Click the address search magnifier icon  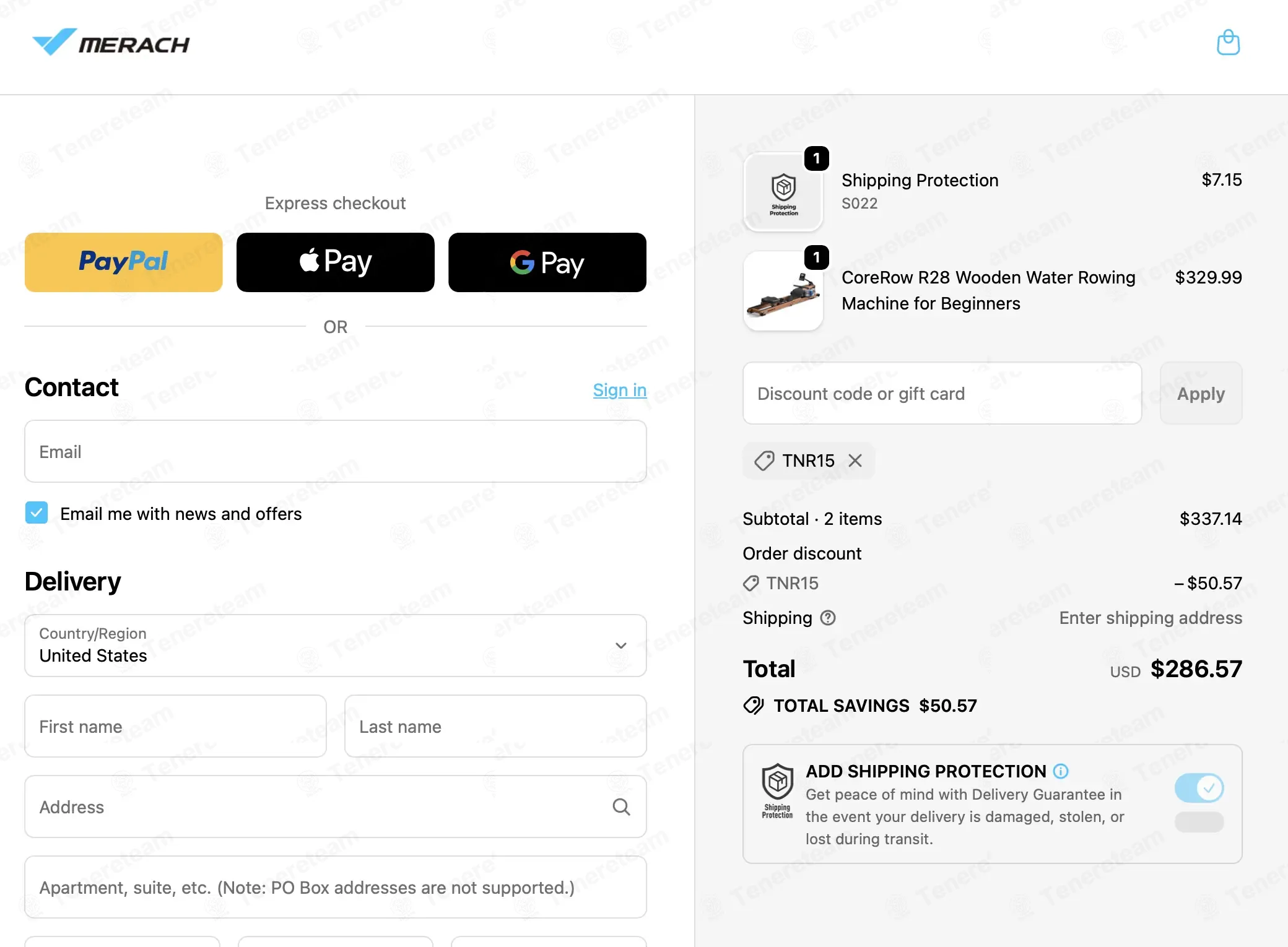(x=621, y=806)
